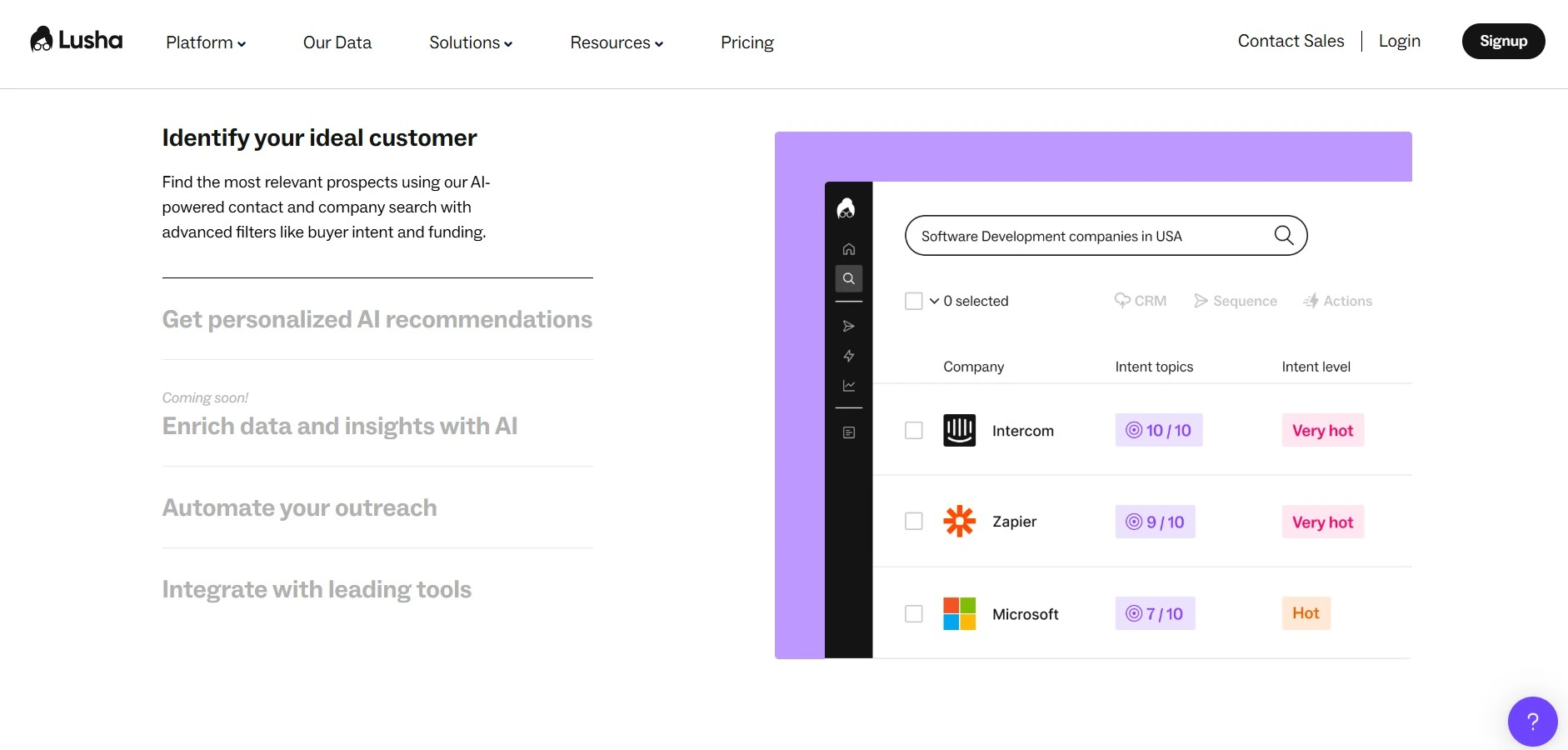Viewport: 1568px width, 750px height.
Task: Open the purple help question-mark button
Action: click(x=1532, y=722)
